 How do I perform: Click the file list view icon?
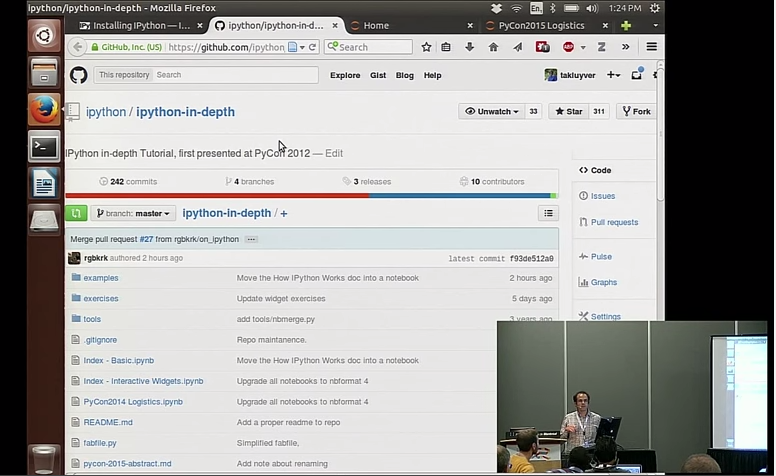point(548,213)
